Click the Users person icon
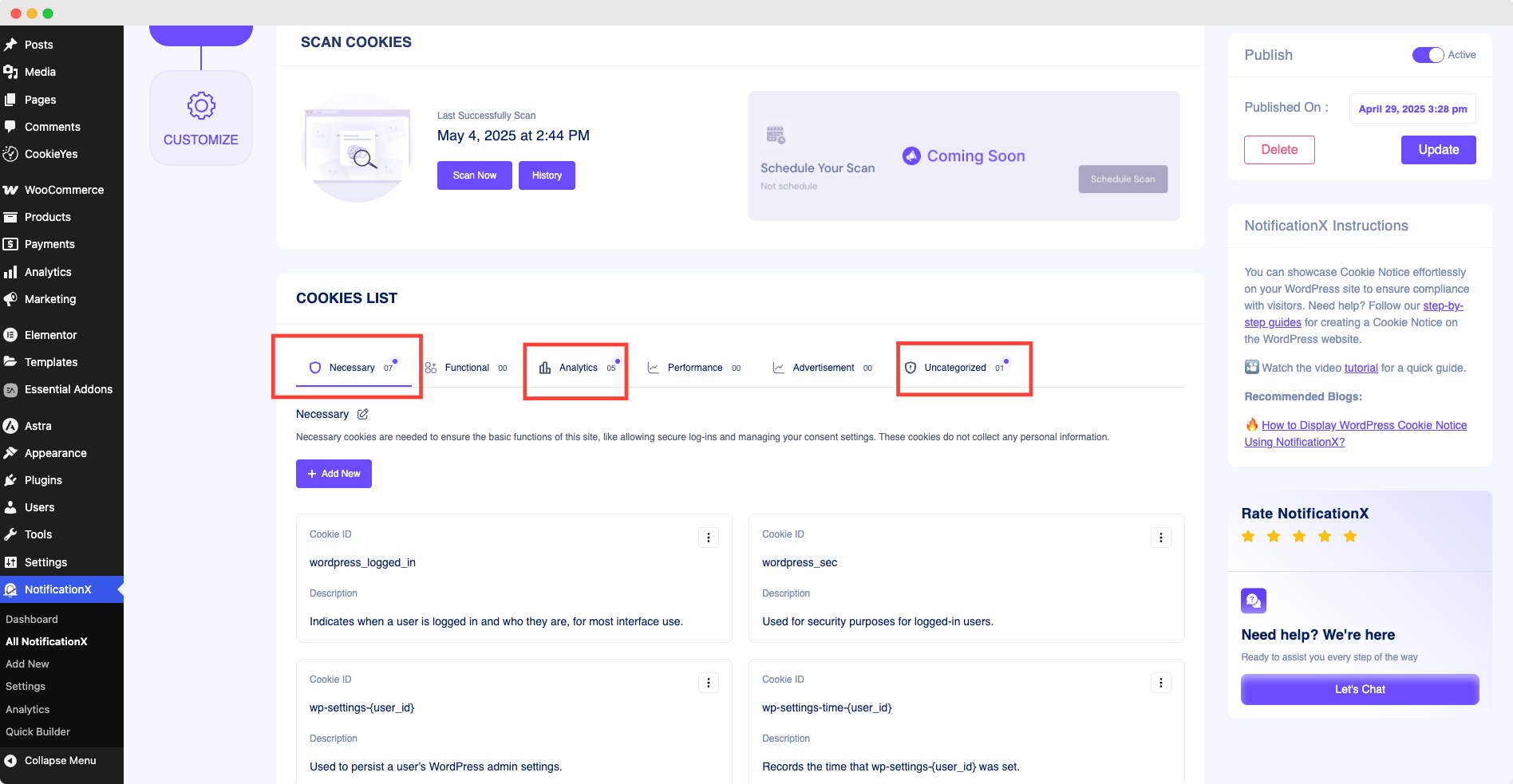Viewport: 1513px width, 784px height. pyautogui.click(x=10, y=507)
